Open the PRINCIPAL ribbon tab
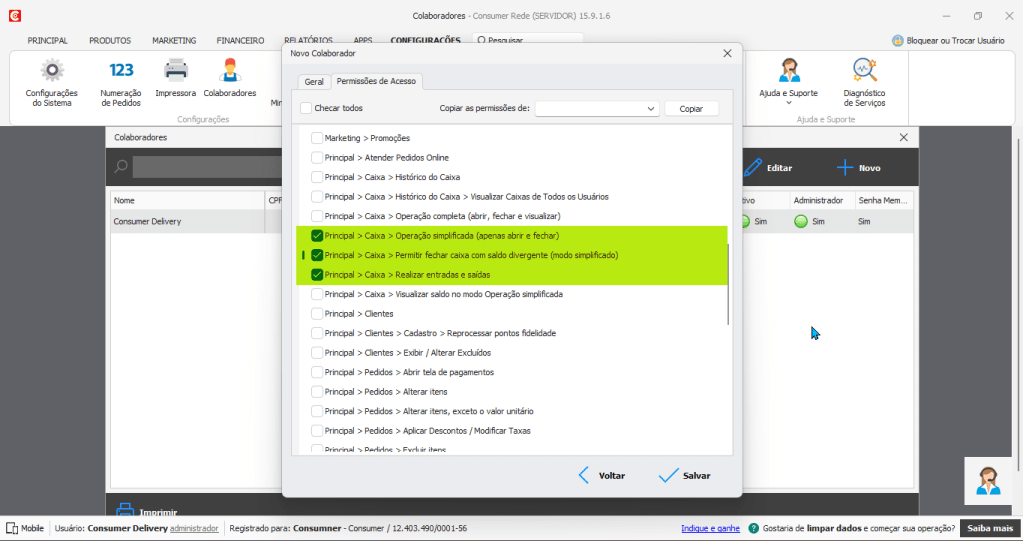 click(48, 40)
